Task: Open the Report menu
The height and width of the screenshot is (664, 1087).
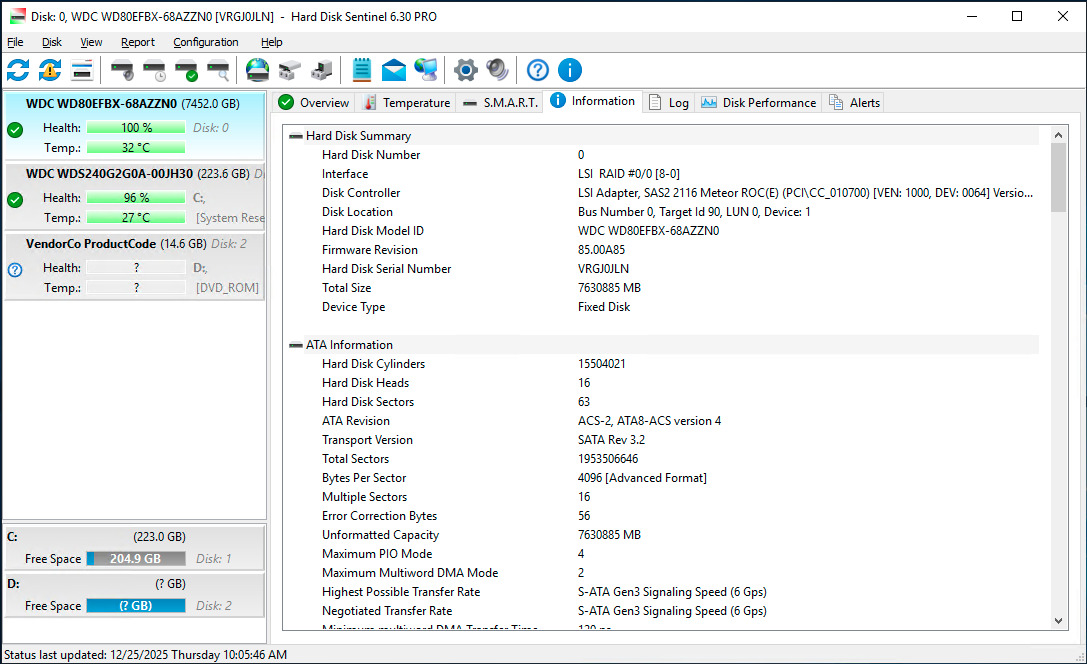Action: tap(138, 42)
